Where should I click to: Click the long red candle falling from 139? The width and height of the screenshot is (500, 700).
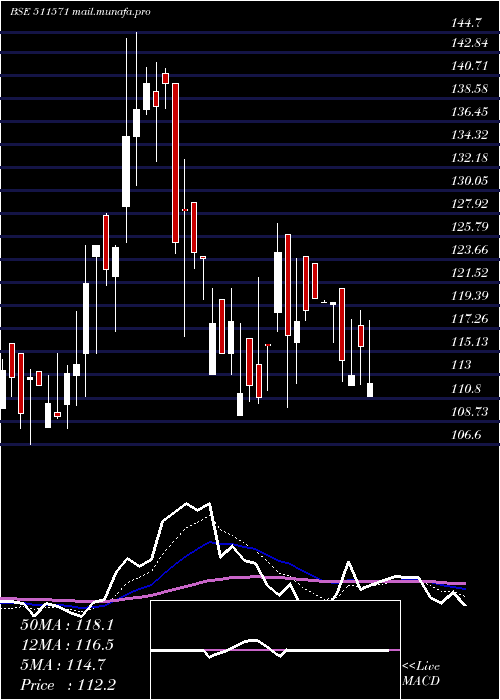tap(176, 163)
